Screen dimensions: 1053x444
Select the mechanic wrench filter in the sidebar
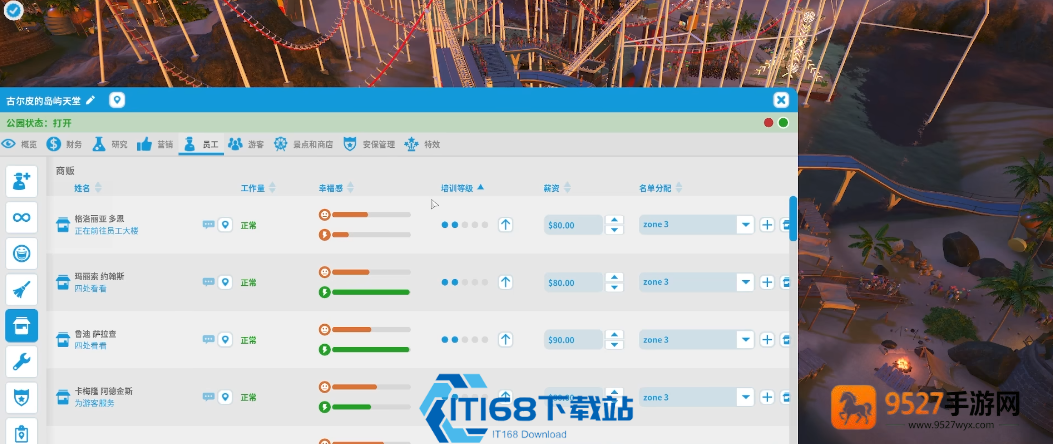tap(21, 362)
